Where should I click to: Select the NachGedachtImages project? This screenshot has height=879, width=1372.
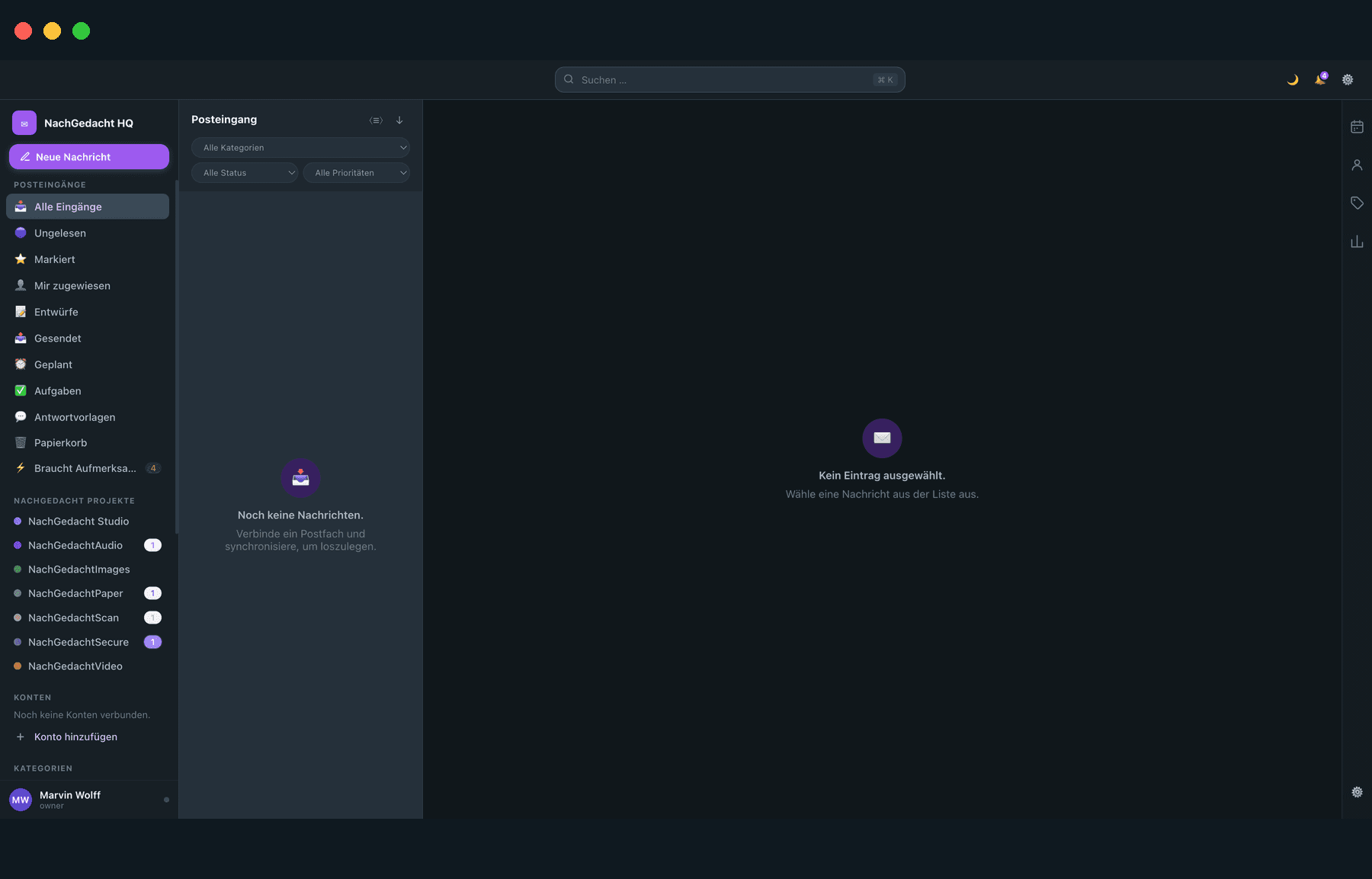tap(88, 569)
